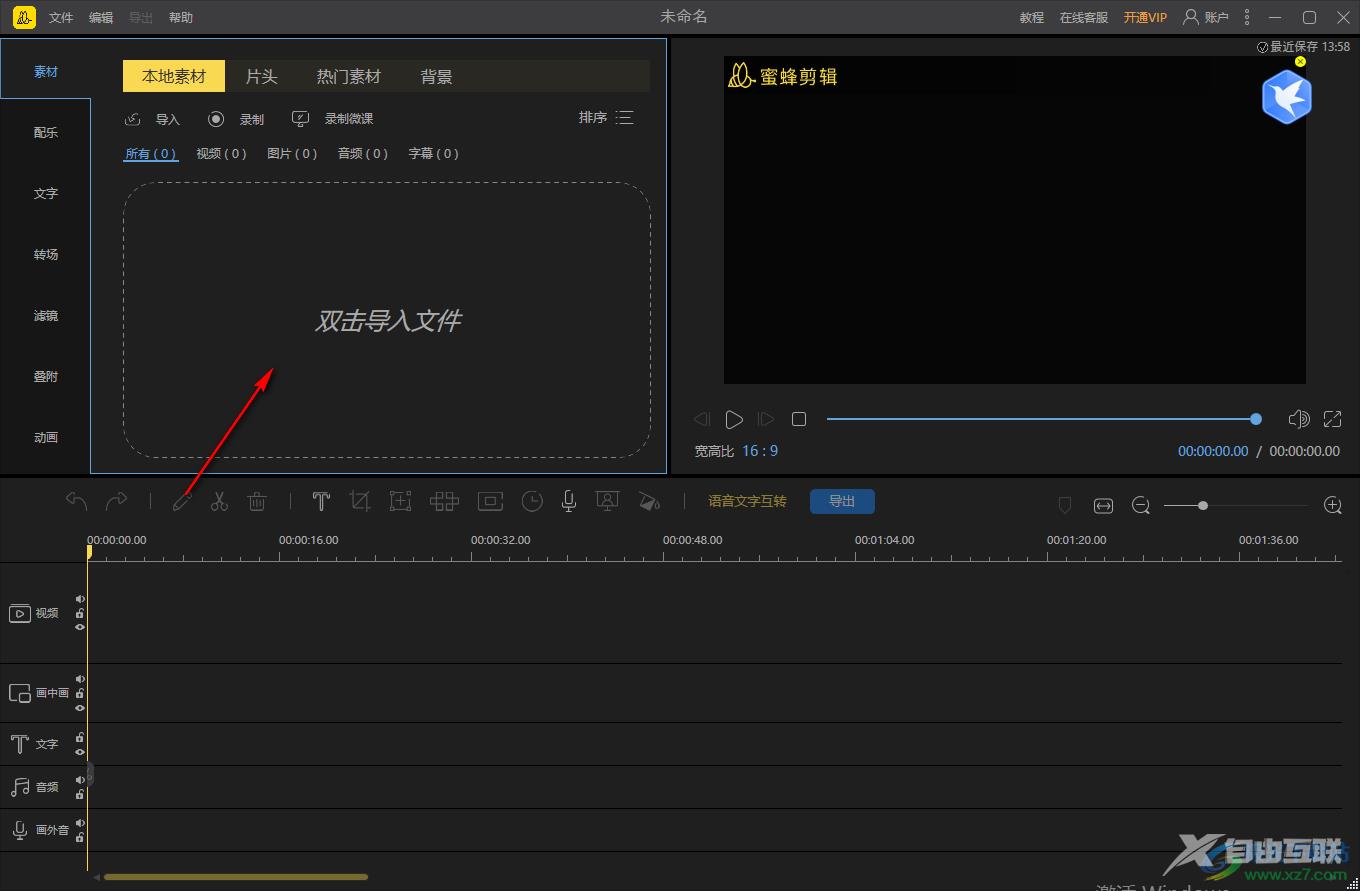Step to previous frame
Viewport: 1360px width, 891px height.
pyautogui.click(x=702, y=419)
